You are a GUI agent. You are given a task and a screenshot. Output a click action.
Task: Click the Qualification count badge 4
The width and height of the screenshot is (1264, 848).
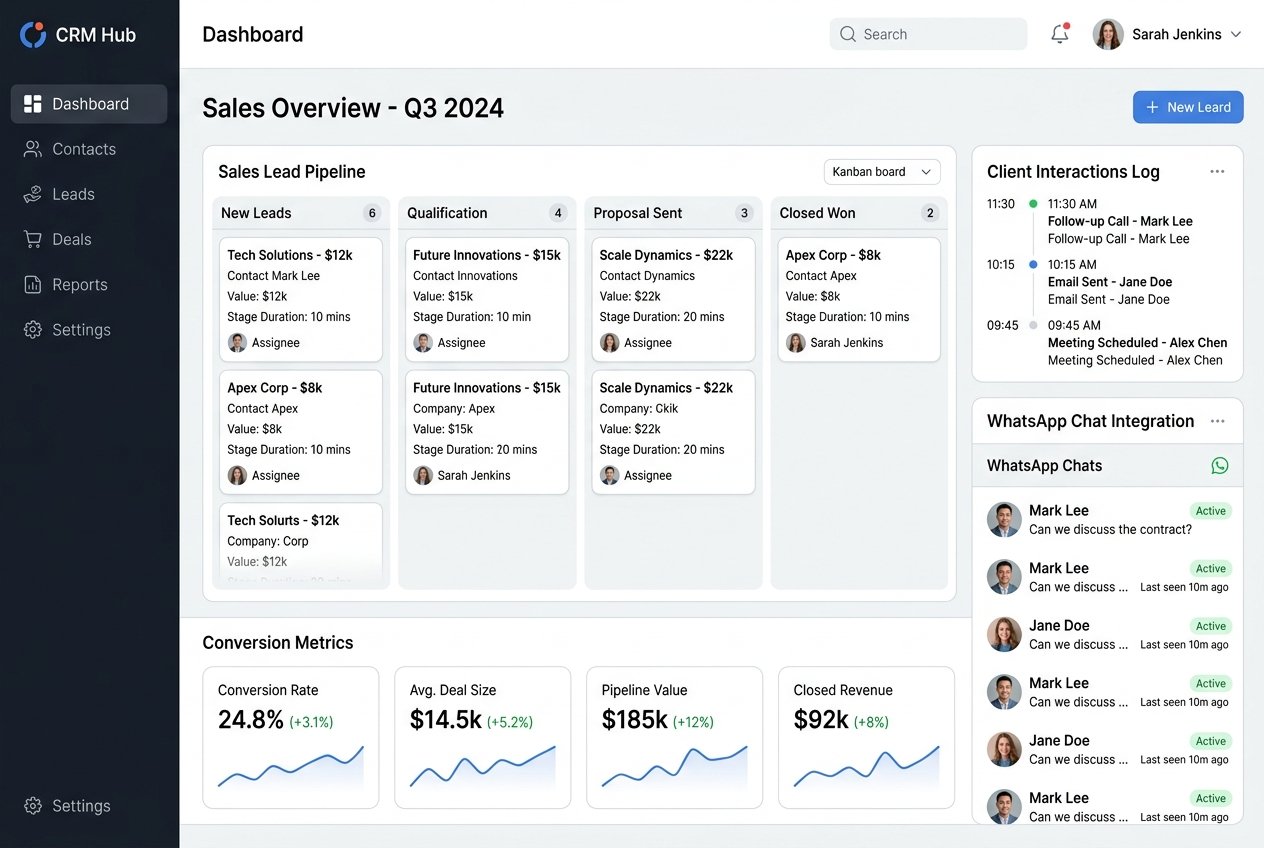[x=558, y=213]
